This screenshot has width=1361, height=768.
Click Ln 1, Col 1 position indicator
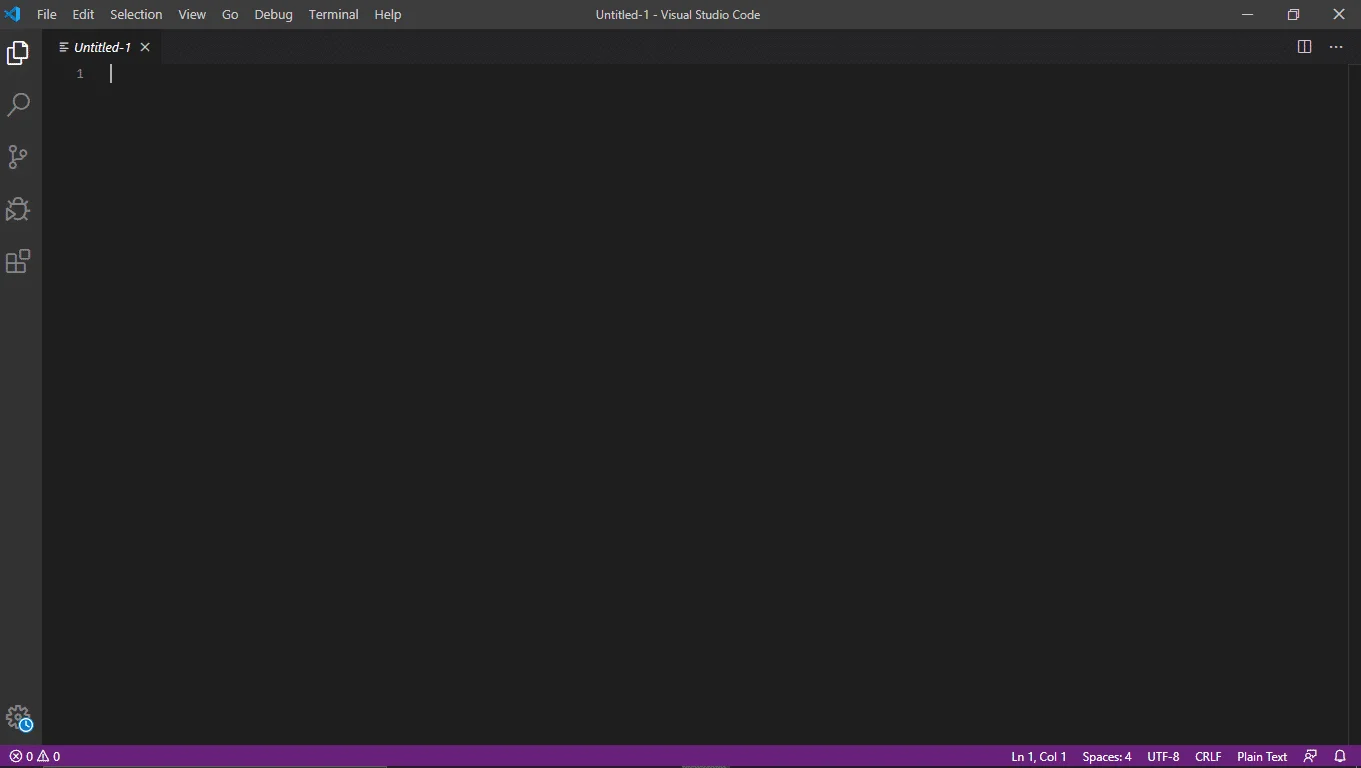click(x=1038, y=757)
